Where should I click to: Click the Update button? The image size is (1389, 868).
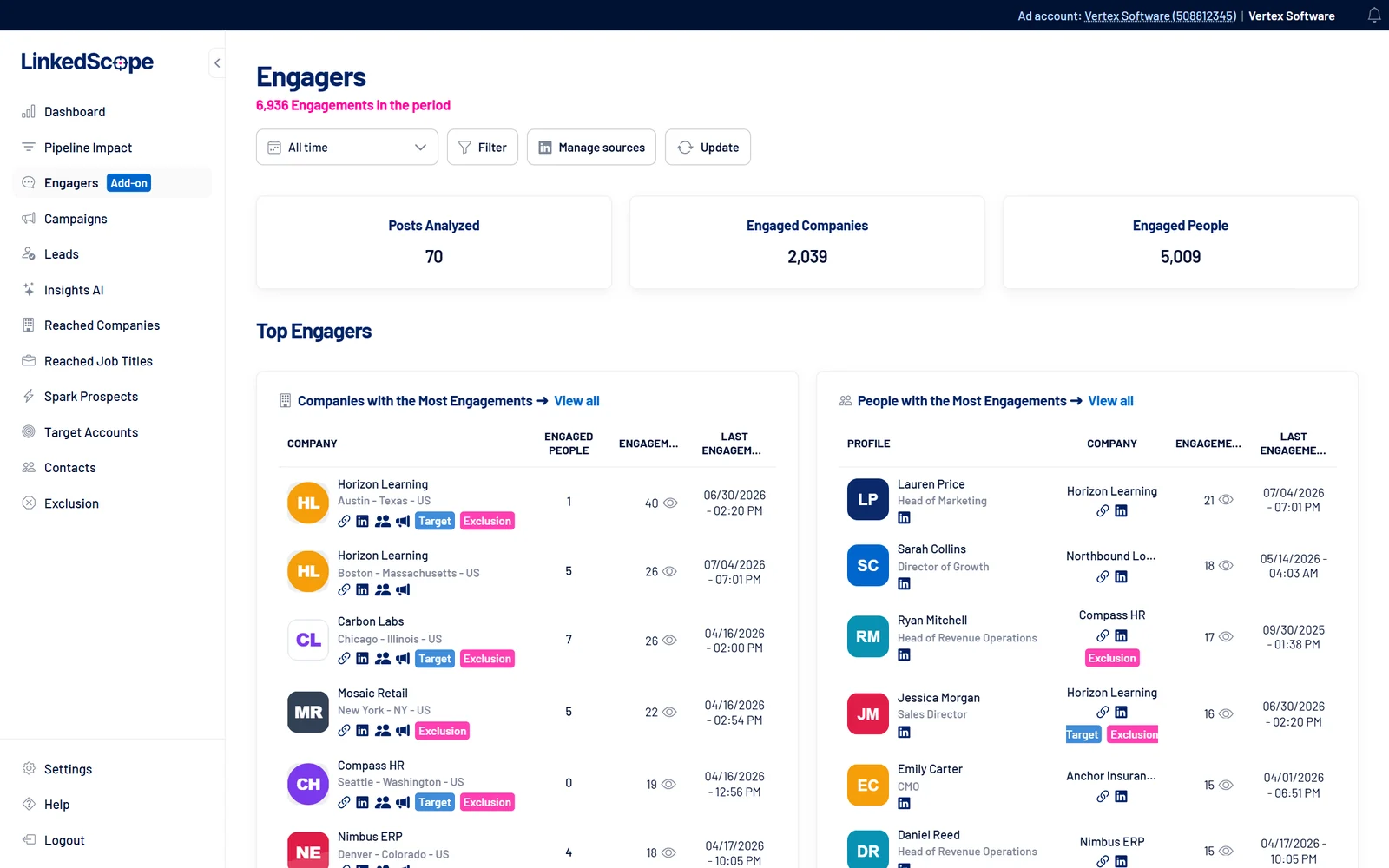pos(708,148)
